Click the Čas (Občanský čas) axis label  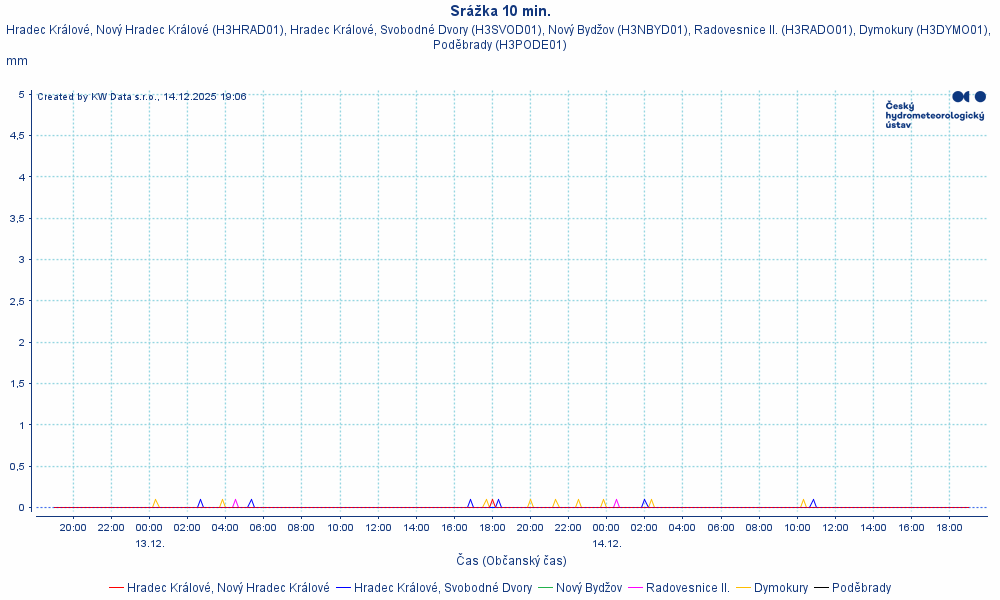511,561
